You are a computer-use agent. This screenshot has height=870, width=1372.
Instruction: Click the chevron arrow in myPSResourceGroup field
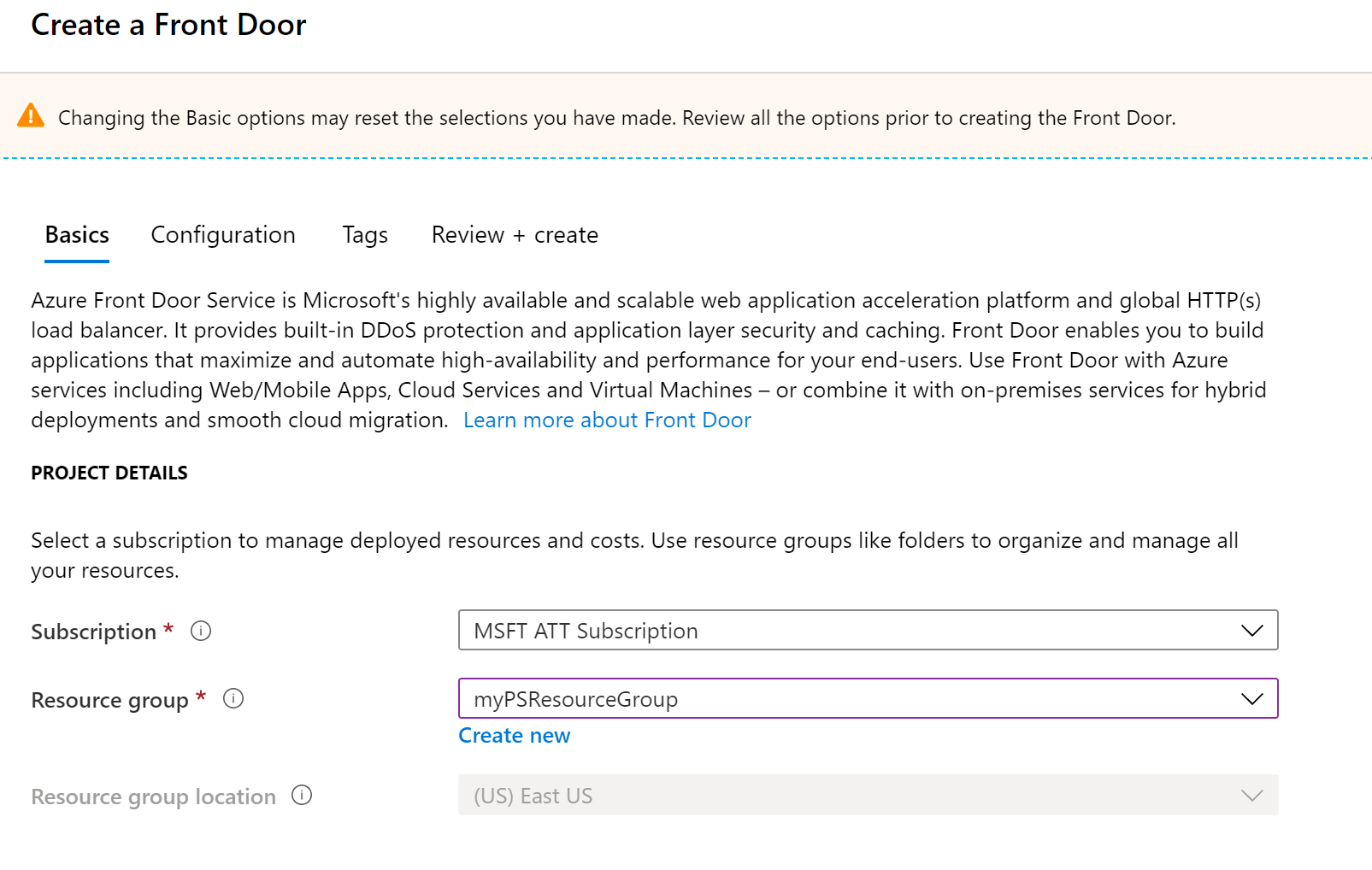point(1251,699)
